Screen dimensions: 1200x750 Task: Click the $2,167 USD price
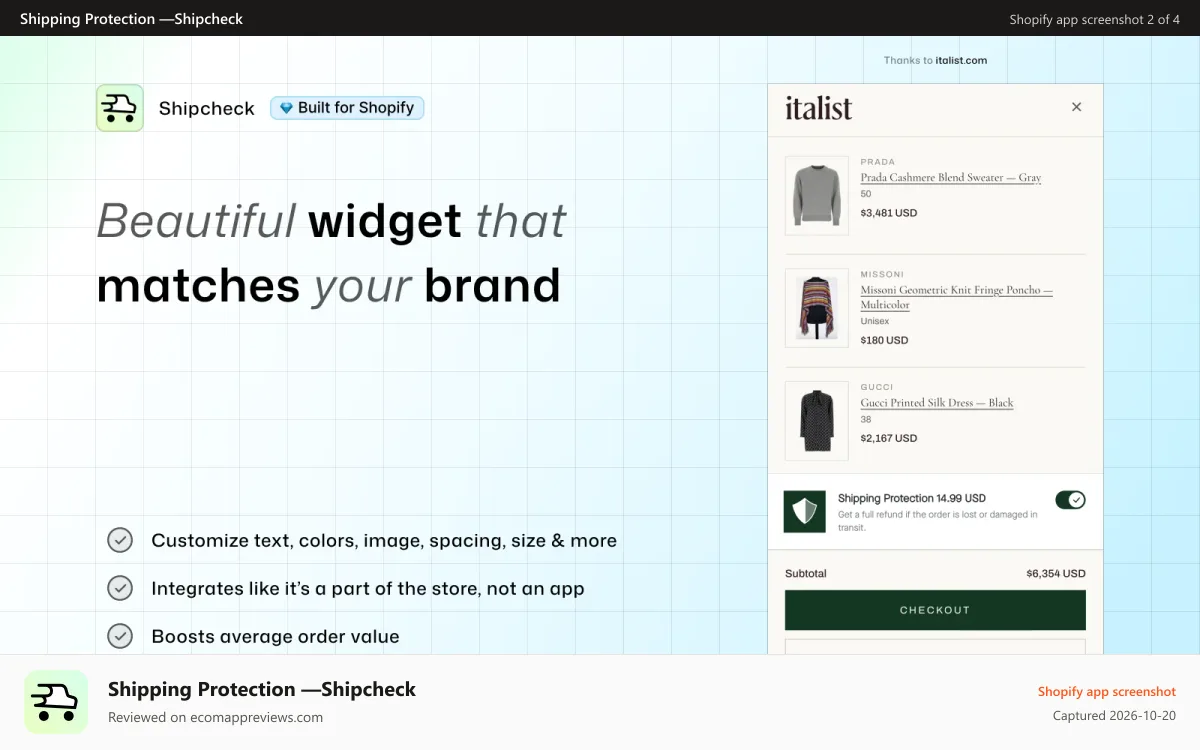888,438
